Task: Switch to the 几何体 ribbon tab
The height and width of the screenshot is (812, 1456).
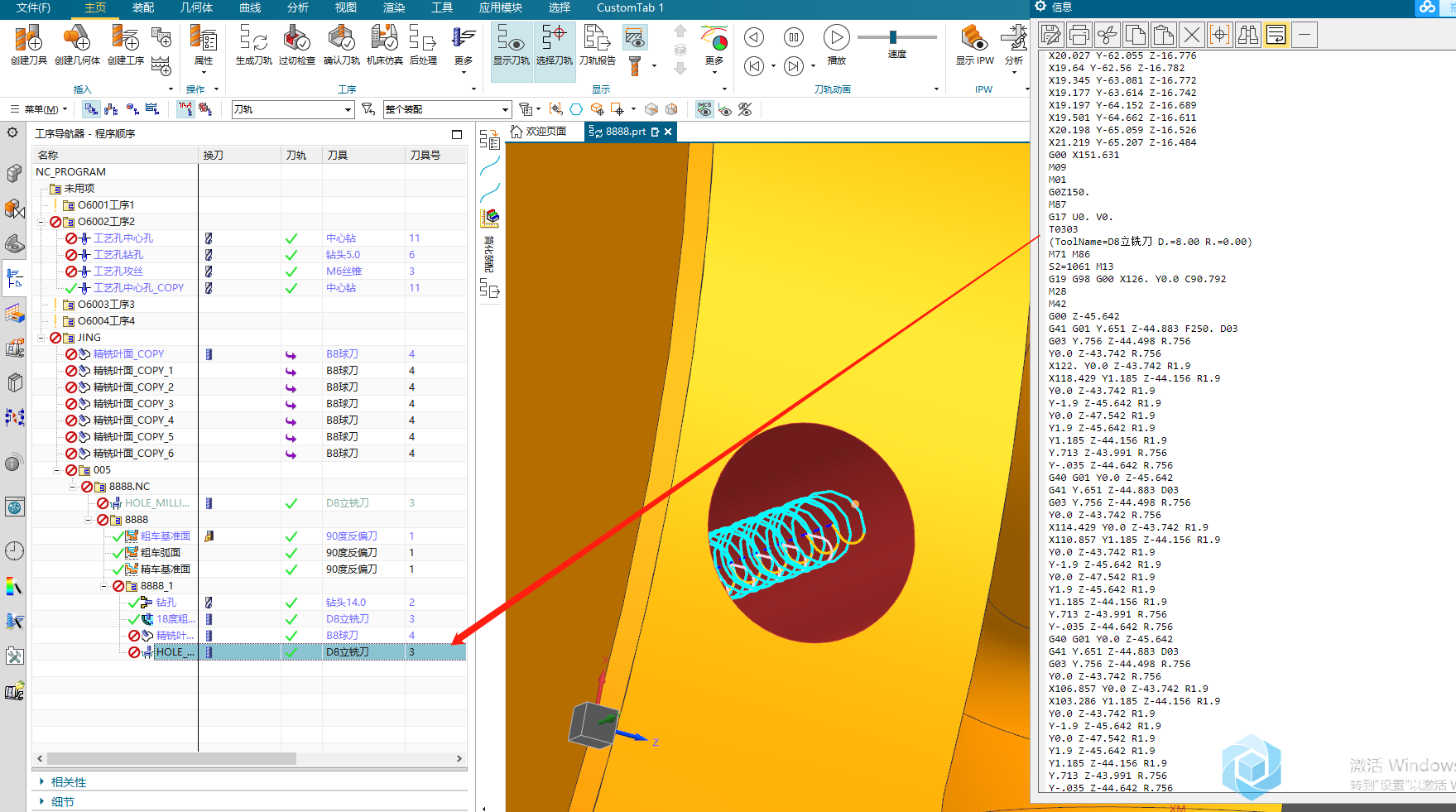Action: 197,7
